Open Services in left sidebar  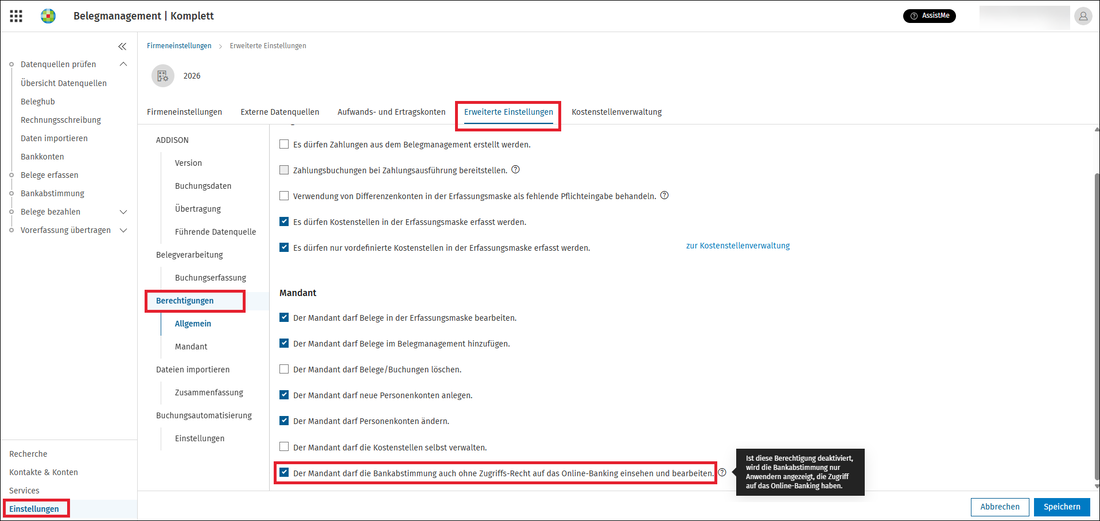(24, 491)
